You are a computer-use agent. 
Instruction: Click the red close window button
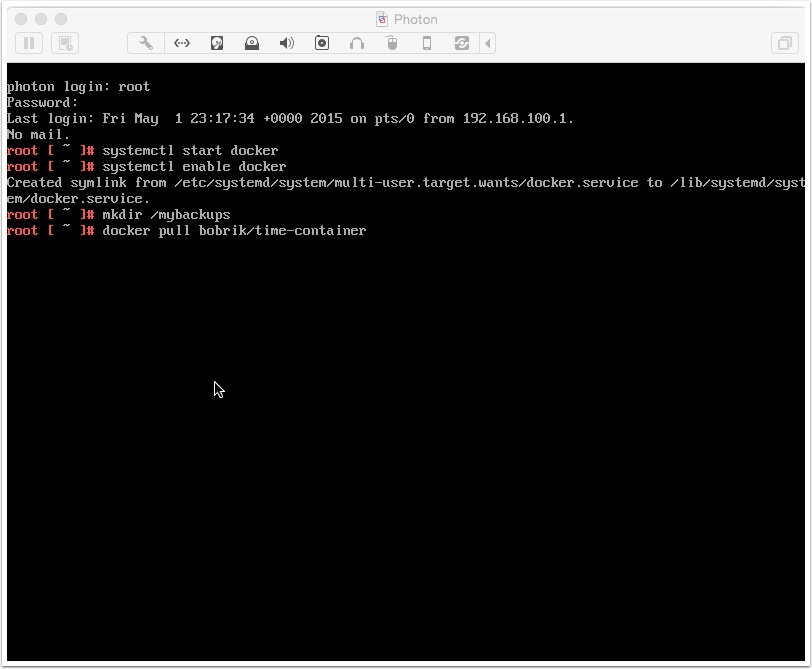pyautogui.click(x=21, y=19)
